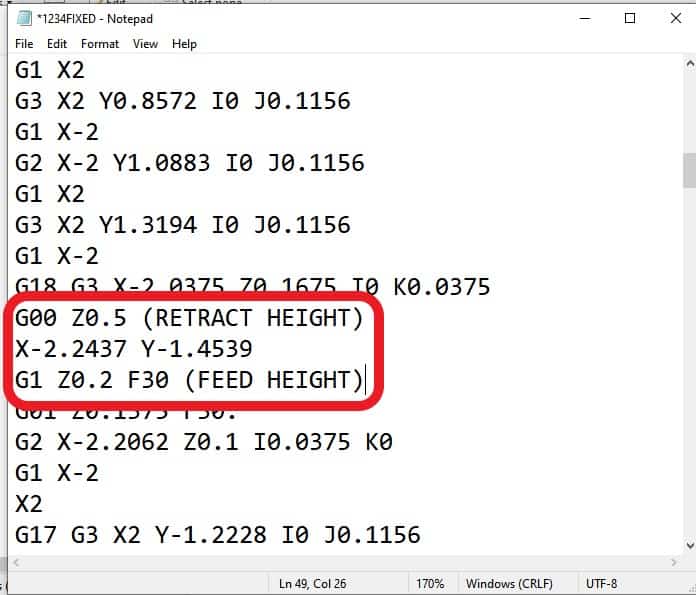Click the line 'G1 Z0.2 F30 (FEED HEIGHT)'

coord(189,380)
